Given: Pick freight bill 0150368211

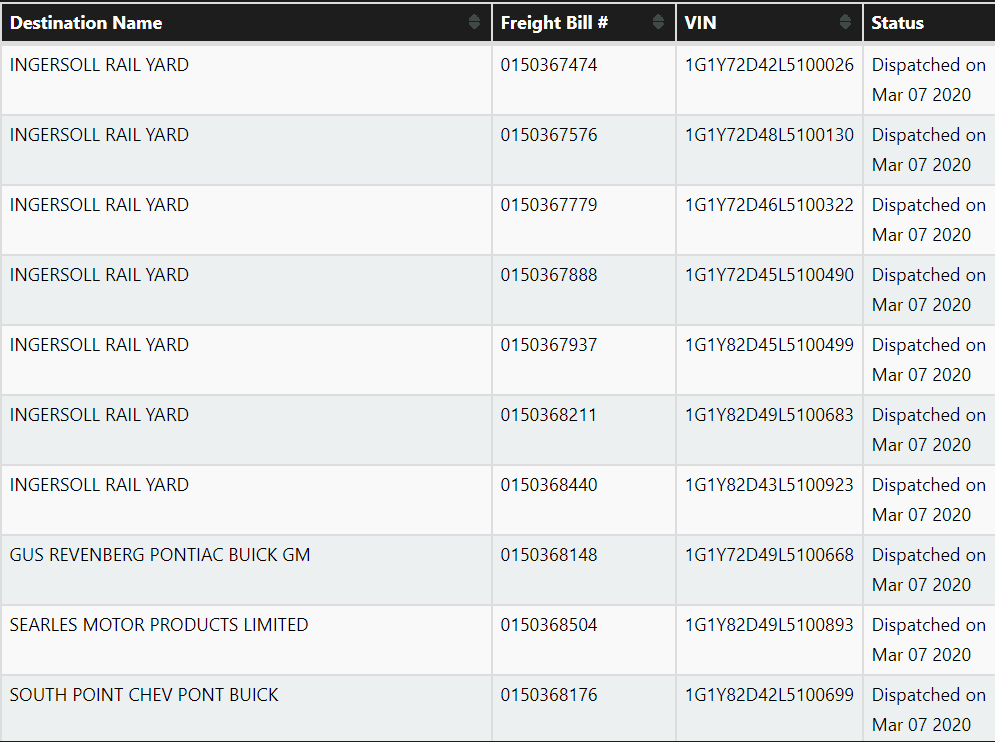Looking at the screenshot, I should 549,415.
